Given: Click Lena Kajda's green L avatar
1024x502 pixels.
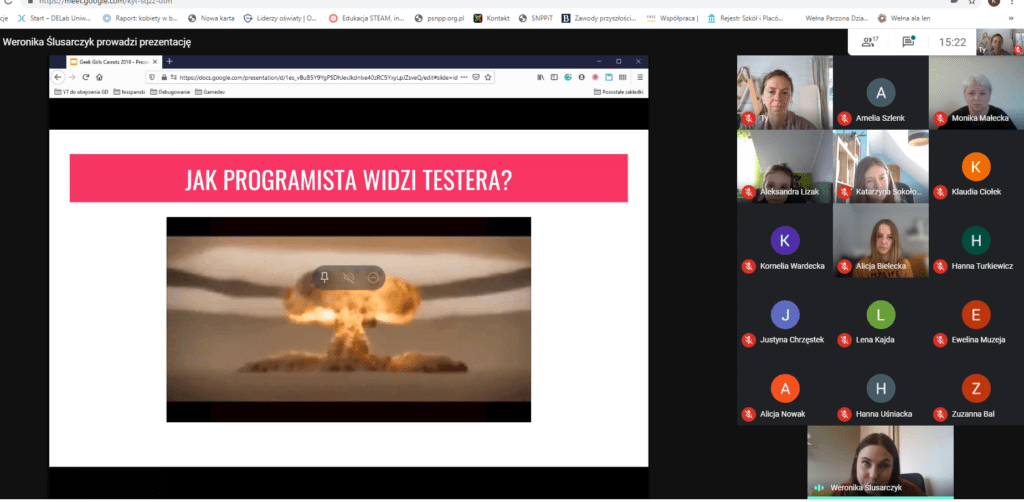Looking at the screenshot, I should (x=880, y=315).
